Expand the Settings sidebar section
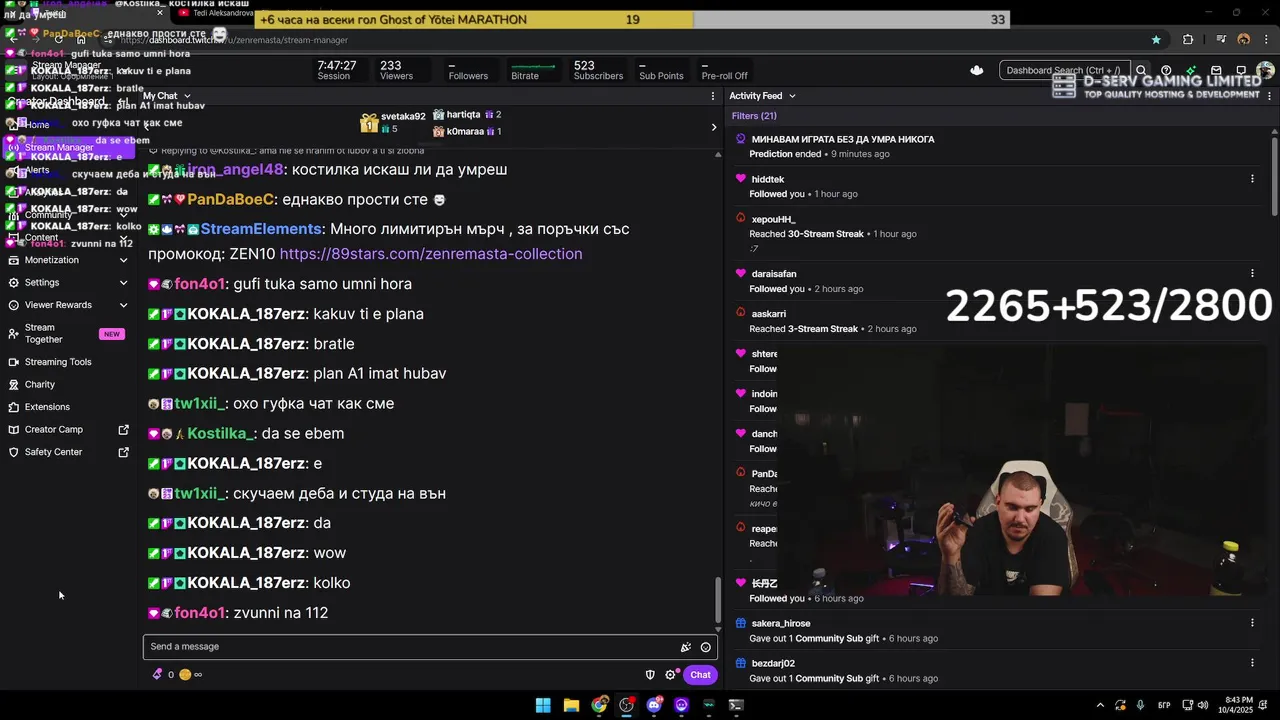This screenshot has height=720, width=1280. tap(123, 283)
